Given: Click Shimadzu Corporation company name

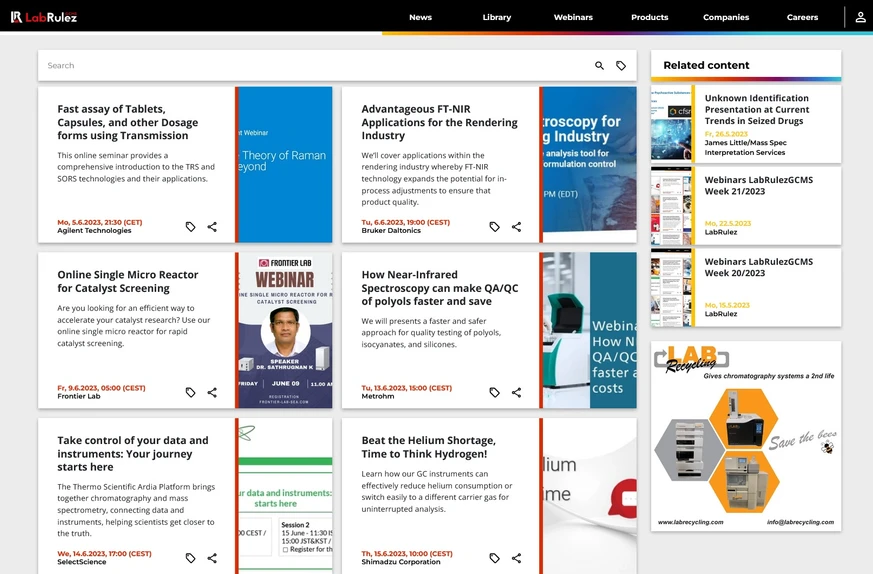Looking at the screenshot, I should coord(401,562).
